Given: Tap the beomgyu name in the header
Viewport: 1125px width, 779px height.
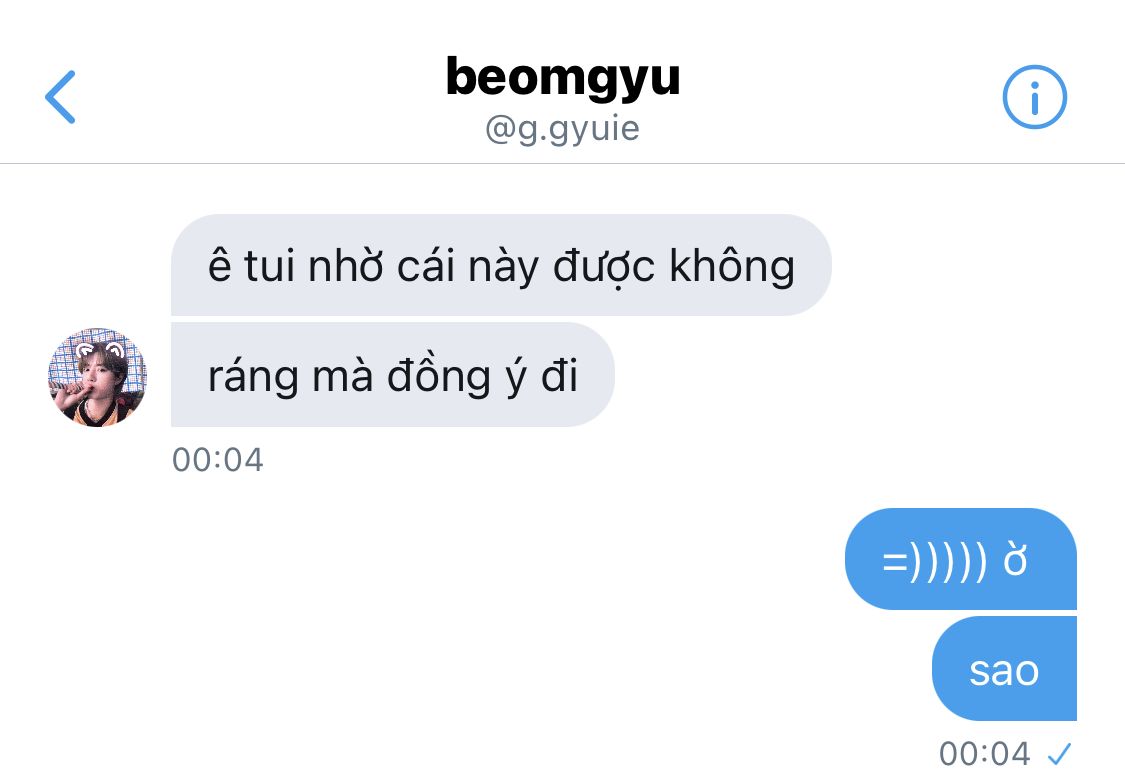Looking at the screenshot, I should point(562,77).
